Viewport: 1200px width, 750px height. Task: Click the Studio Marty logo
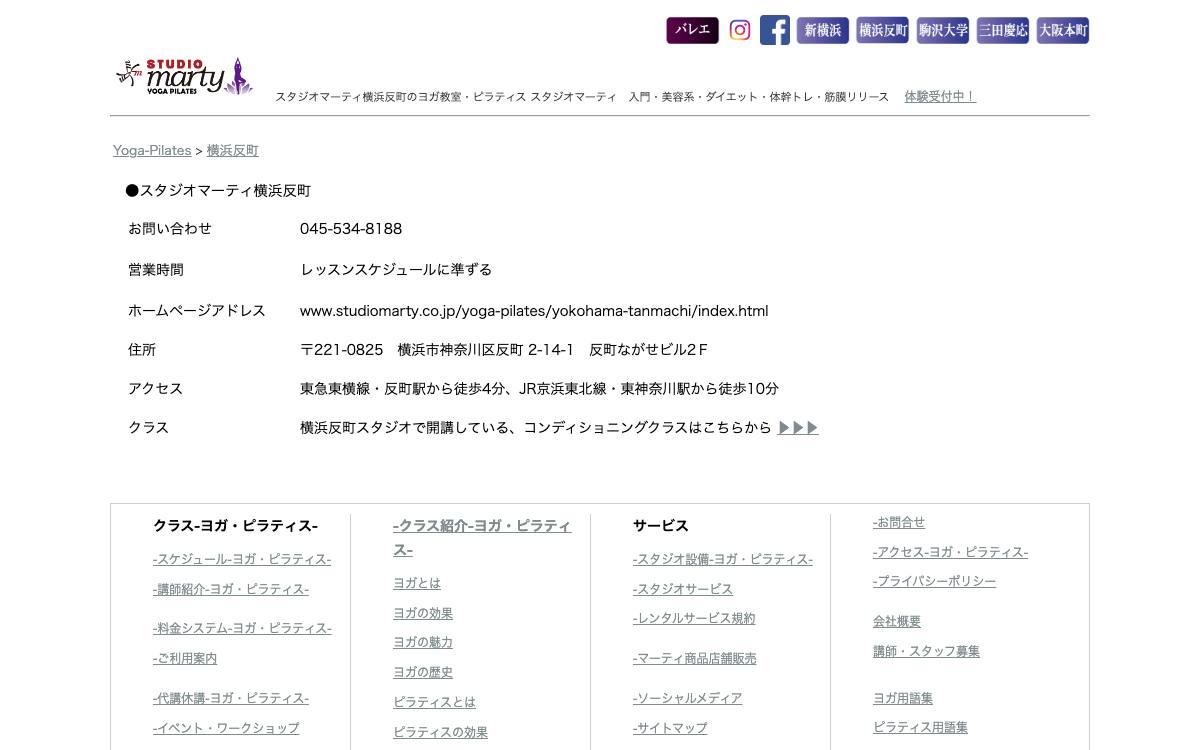pos(185,76)
